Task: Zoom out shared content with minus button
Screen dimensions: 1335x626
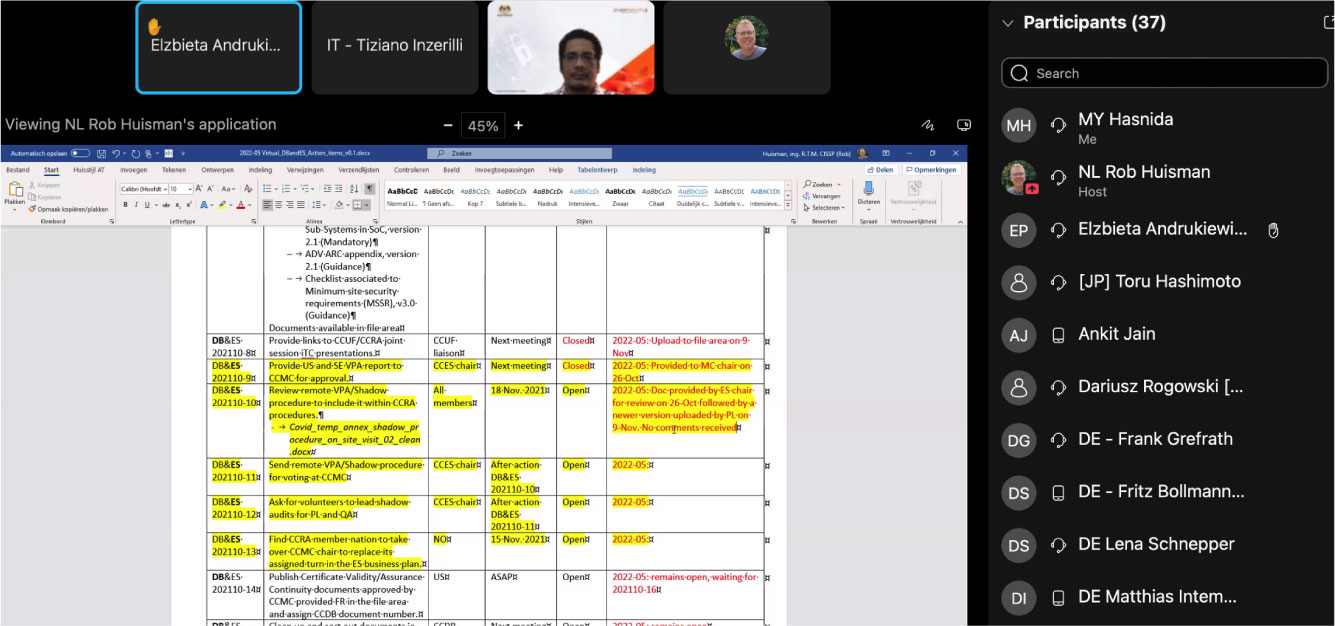Action: click(449, 126)
